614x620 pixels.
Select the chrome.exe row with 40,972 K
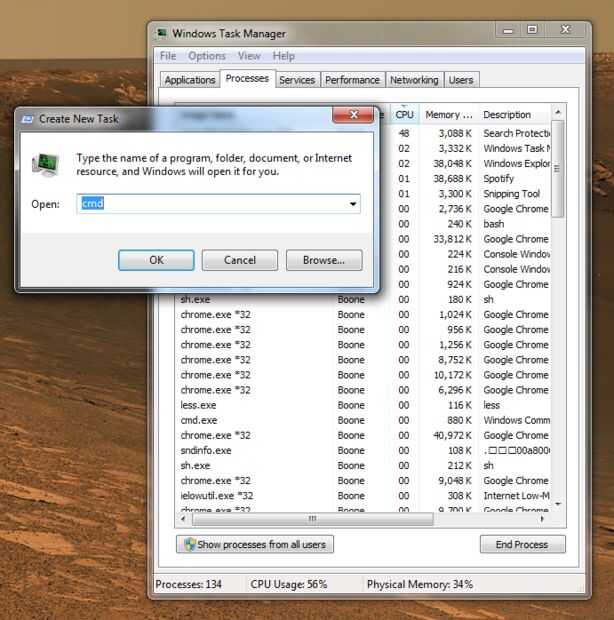[x=363, y=435]
